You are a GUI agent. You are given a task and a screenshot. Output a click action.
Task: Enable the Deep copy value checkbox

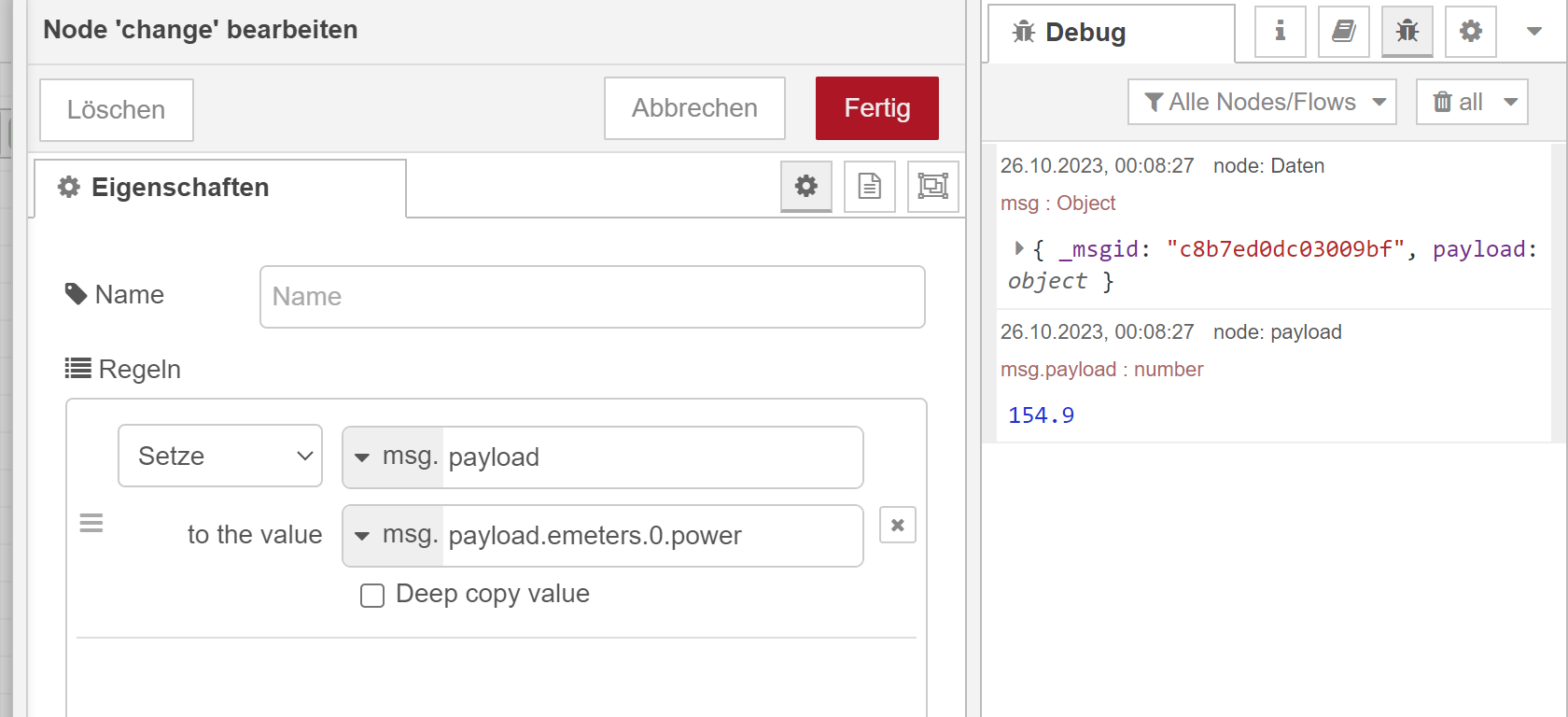[x=372, y=596]
